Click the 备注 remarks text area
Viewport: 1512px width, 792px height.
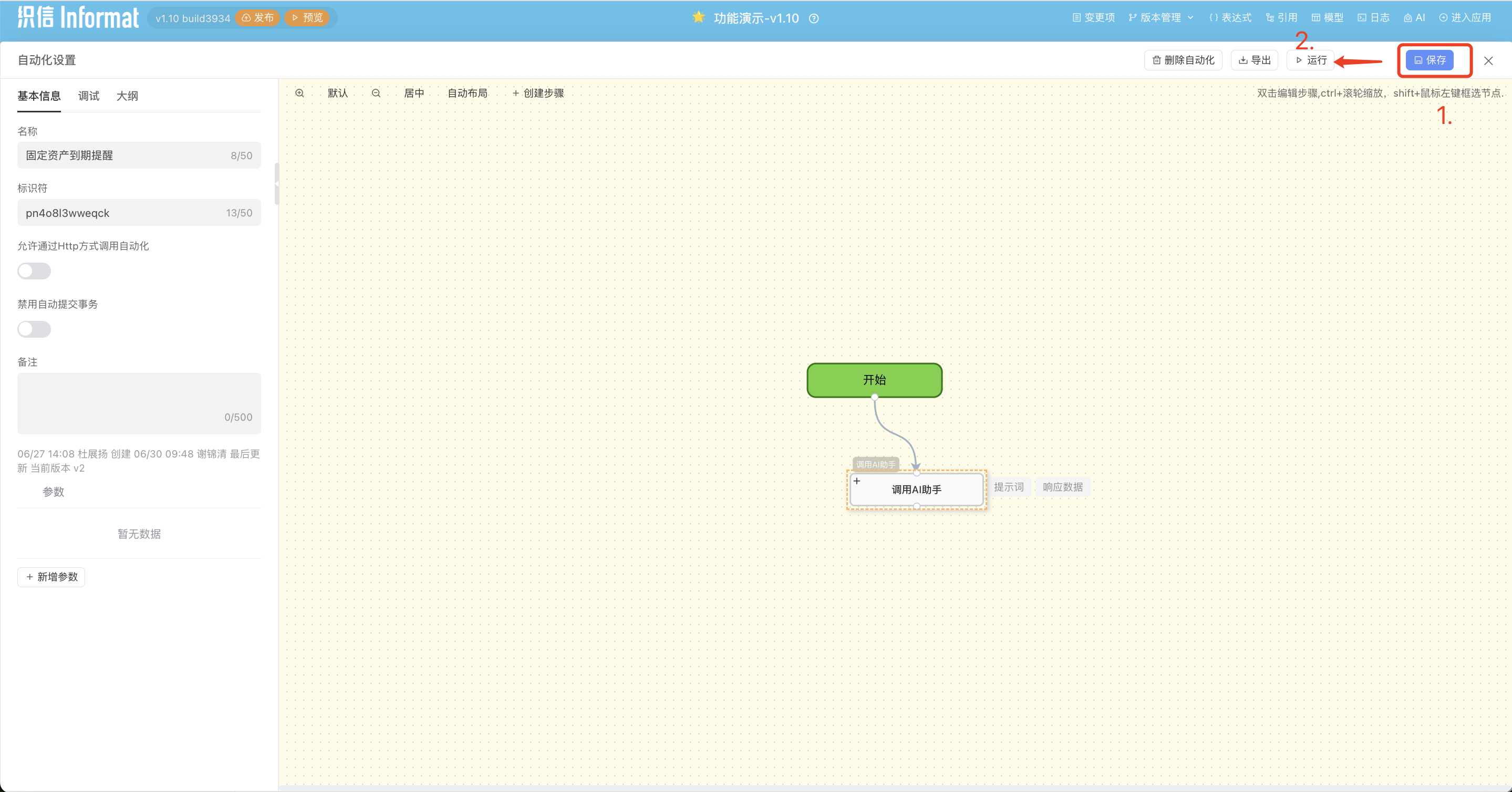pos(139,399)
